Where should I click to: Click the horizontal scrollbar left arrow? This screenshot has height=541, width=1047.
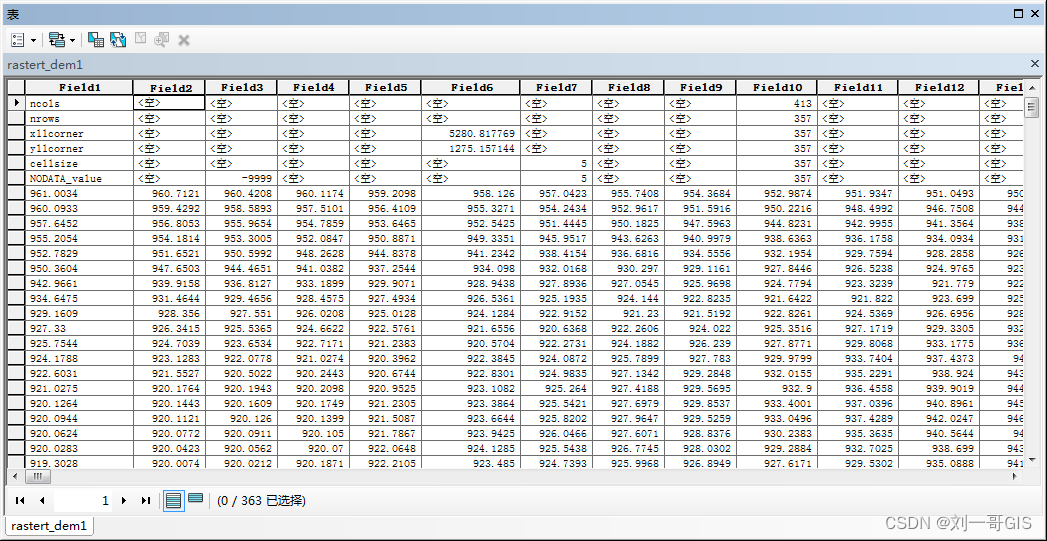(x=15, y=476)
